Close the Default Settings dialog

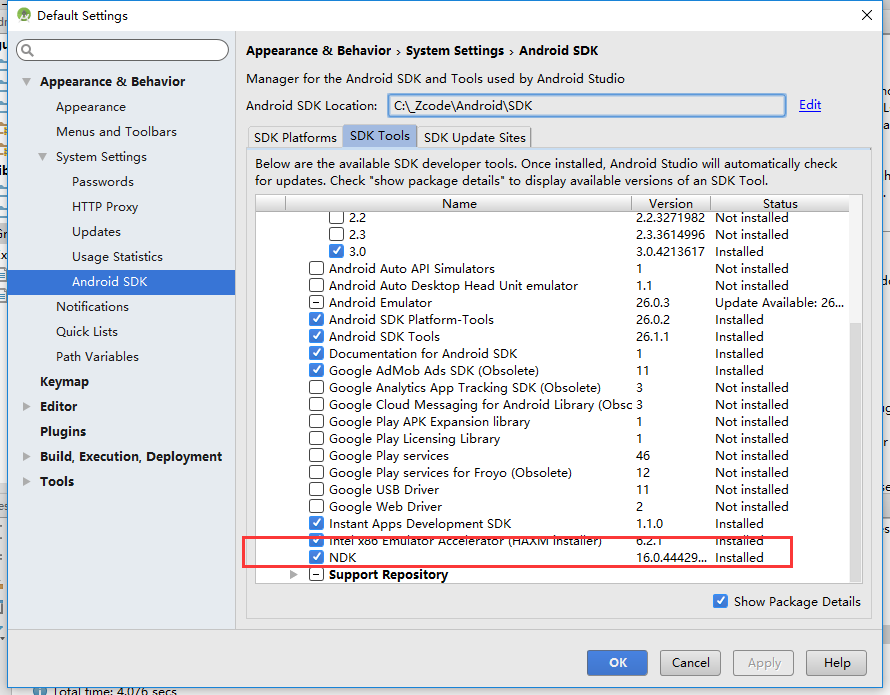(x=867, y=15)
